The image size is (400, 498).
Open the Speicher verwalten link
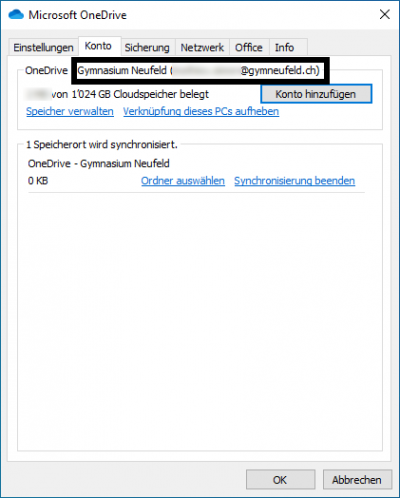click(x=70, y=111)
